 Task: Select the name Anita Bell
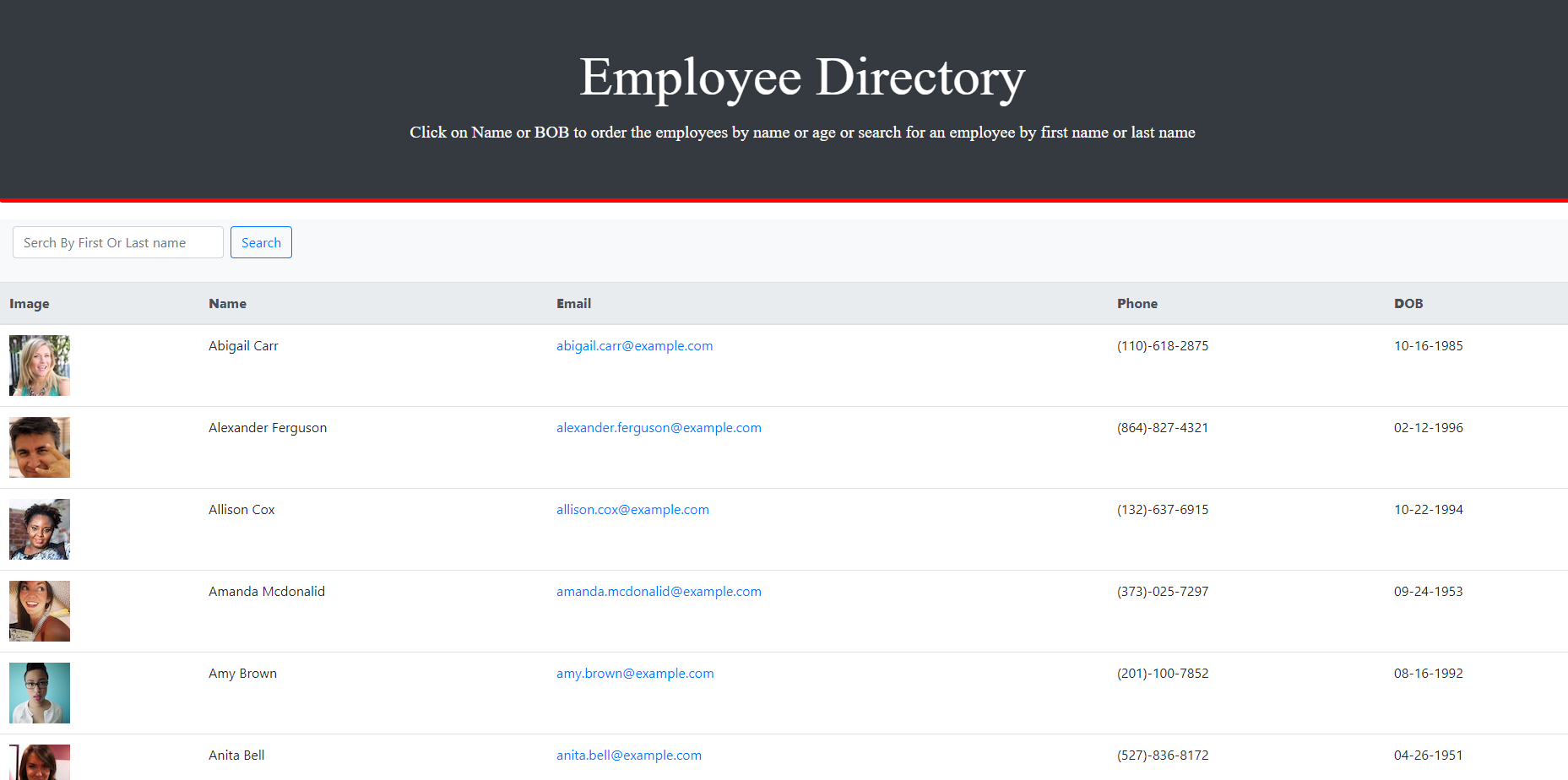[236, 755]
